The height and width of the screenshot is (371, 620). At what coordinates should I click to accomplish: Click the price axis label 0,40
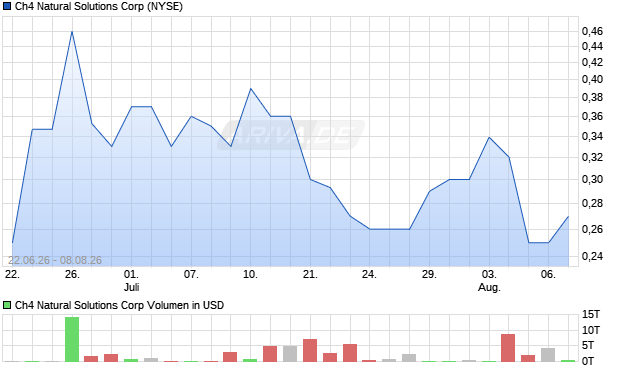click(592, 79)
